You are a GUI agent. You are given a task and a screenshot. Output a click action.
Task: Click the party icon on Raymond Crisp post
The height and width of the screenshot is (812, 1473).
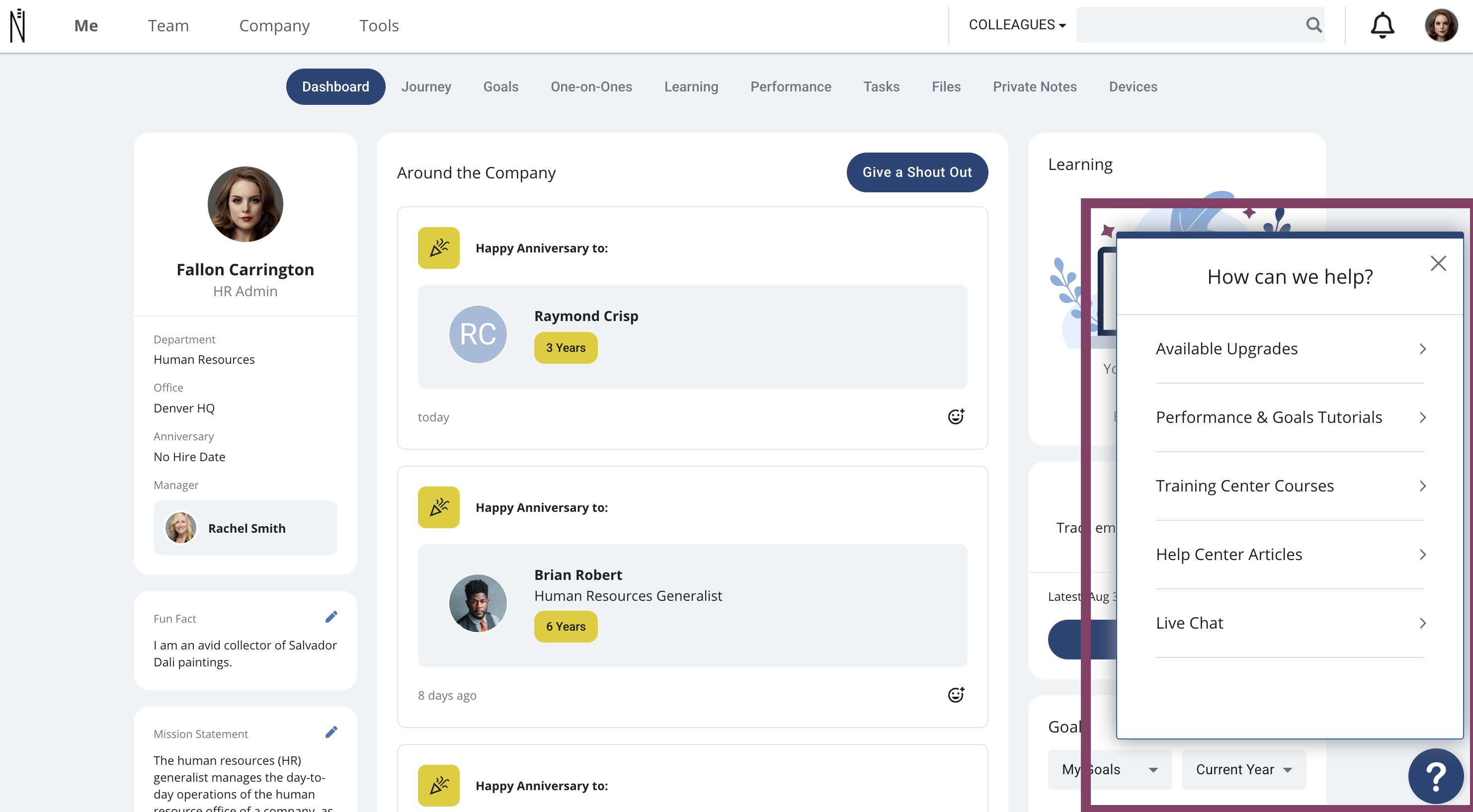pos(439,247)
